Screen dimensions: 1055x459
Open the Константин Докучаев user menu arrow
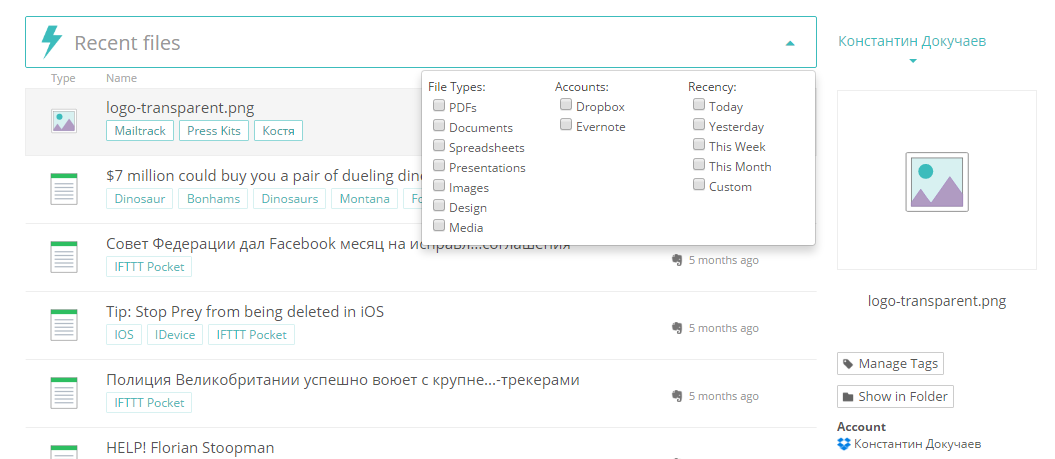tap(913, 61)
